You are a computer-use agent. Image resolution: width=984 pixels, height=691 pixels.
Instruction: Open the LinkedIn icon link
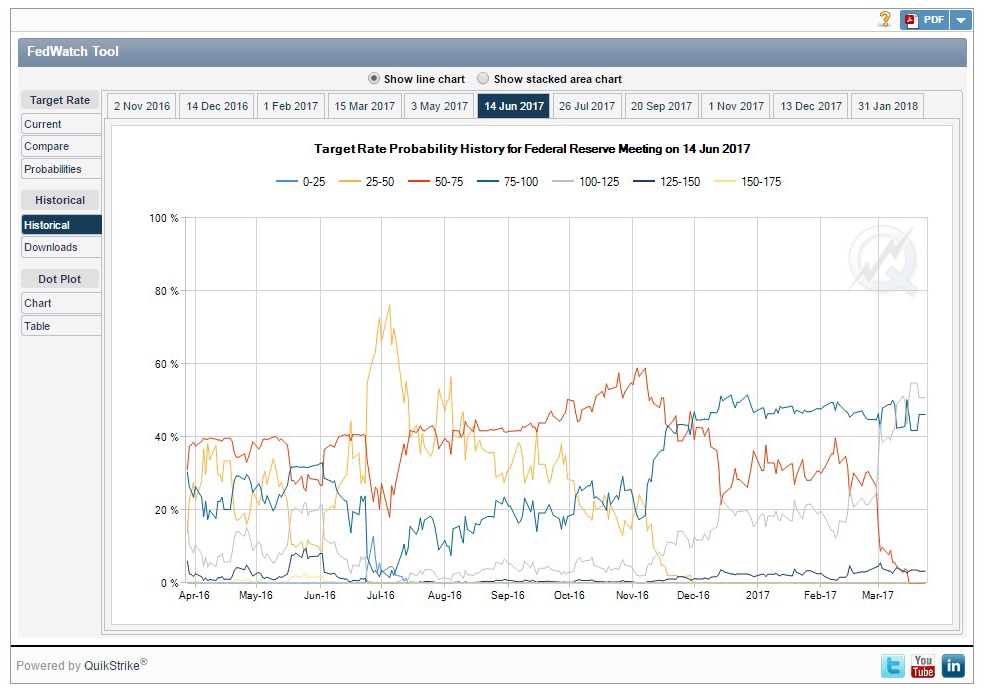(x=953, y=665)
